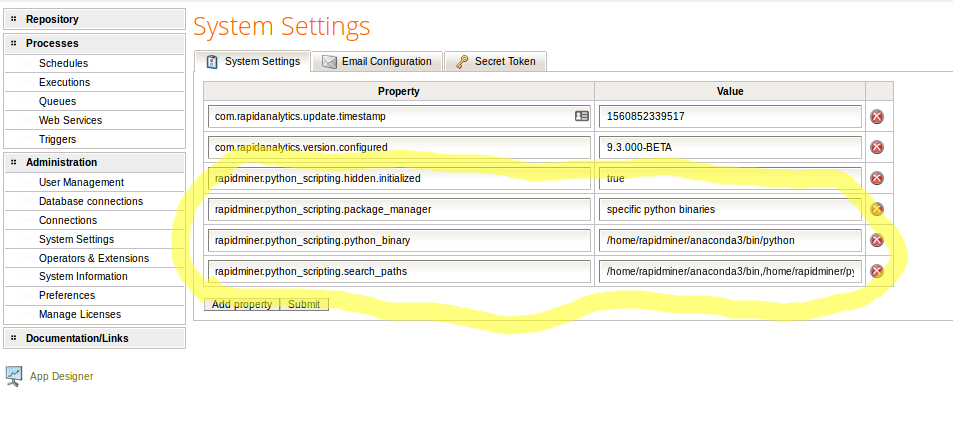Image resolution: width=953 pixels, height=431 pixels.
Task: Collapse the Processes section
Action: 14,43
